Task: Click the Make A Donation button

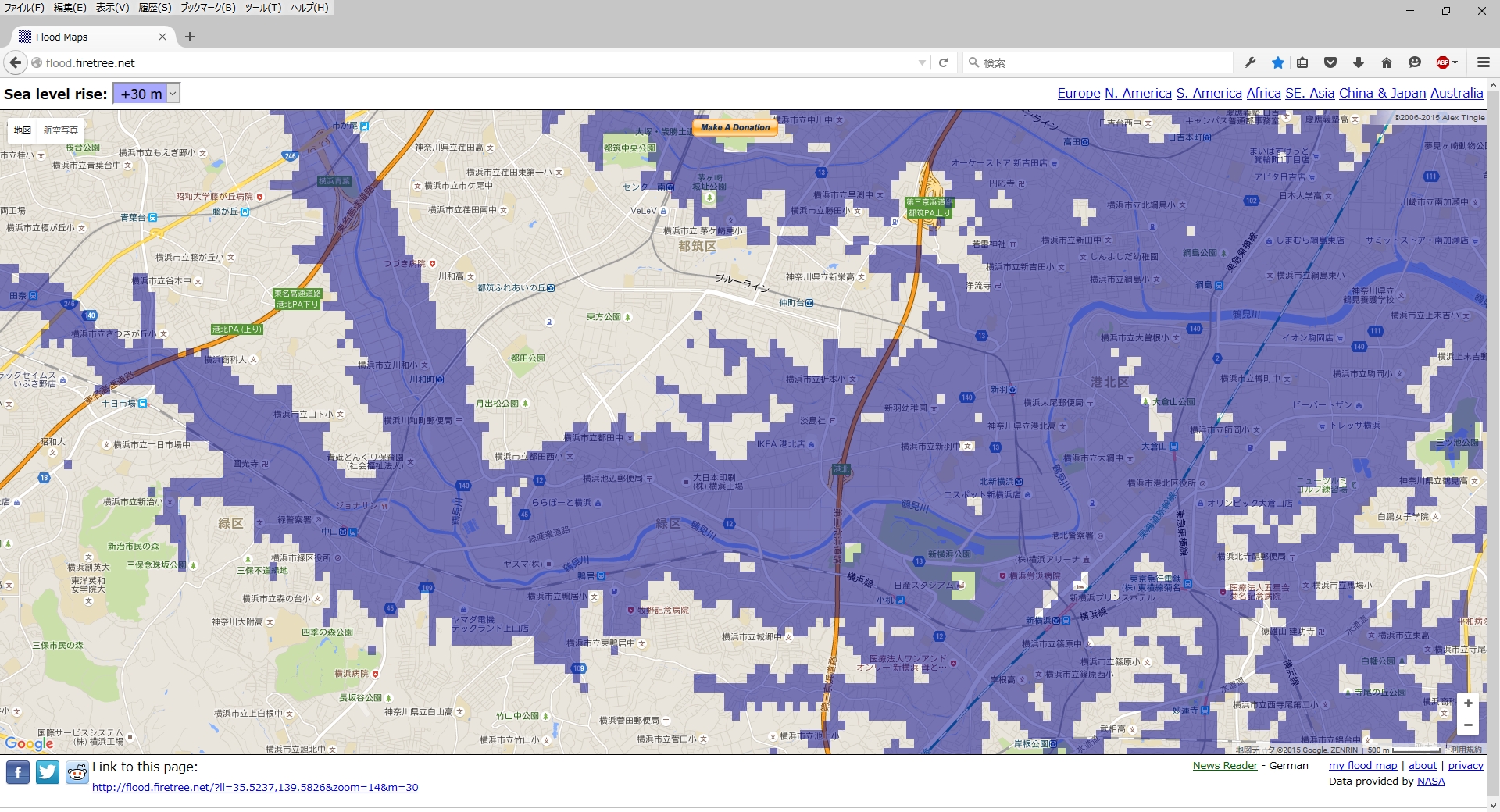Action: tap(735, 127)
